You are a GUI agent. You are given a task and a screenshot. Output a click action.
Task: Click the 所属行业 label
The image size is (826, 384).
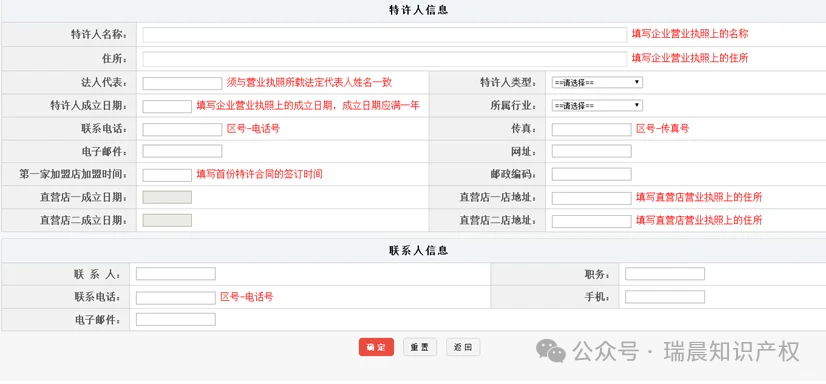(514, 106)
